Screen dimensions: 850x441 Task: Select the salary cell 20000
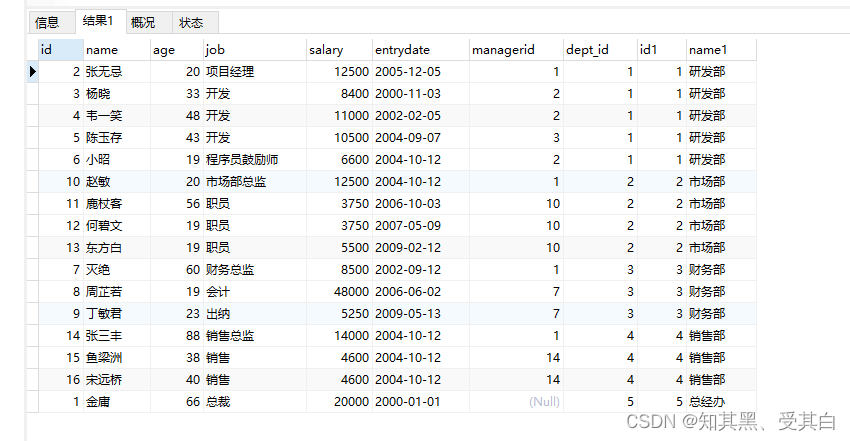[x=339, y=402]
